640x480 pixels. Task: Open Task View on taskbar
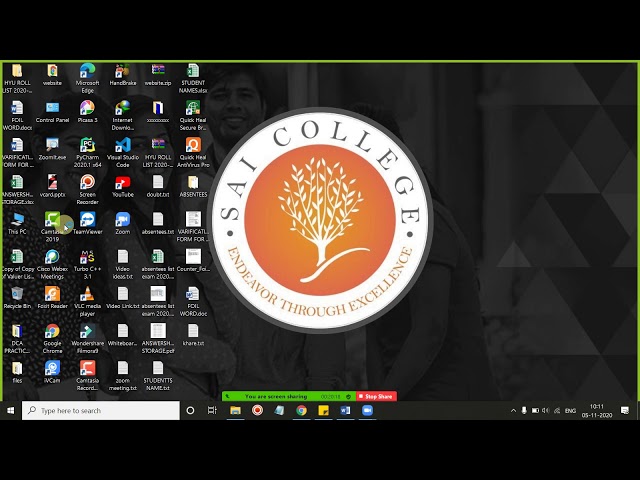pos(212,410)
